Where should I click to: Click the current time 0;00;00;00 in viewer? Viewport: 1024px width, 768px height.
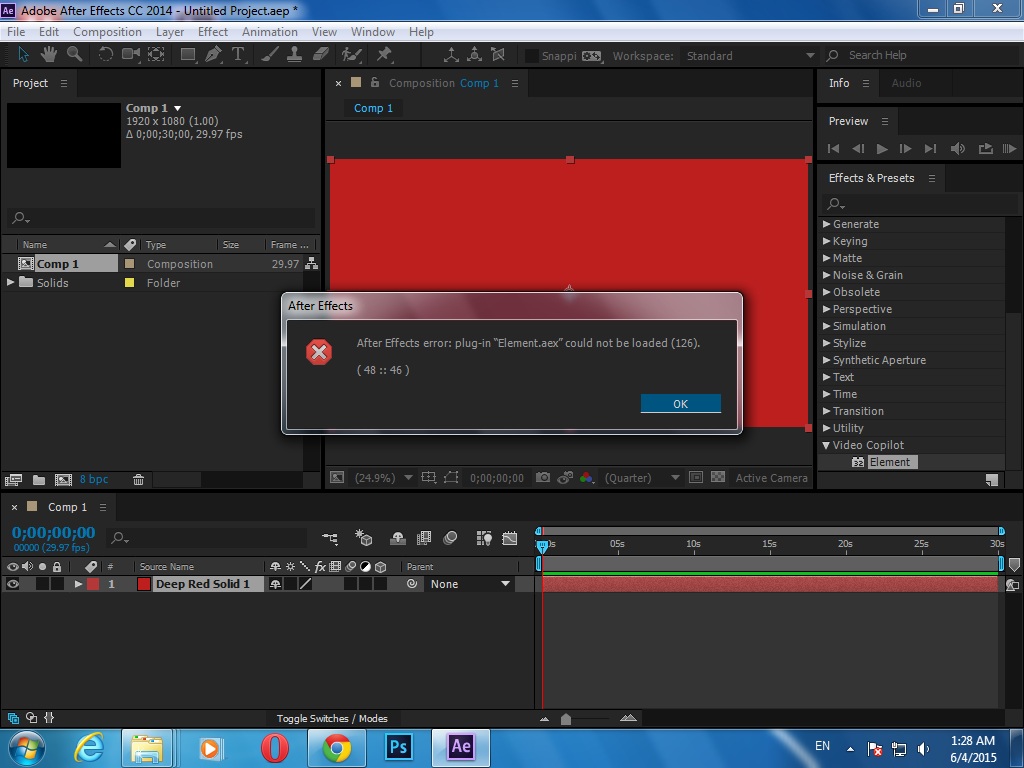(496, 478)
